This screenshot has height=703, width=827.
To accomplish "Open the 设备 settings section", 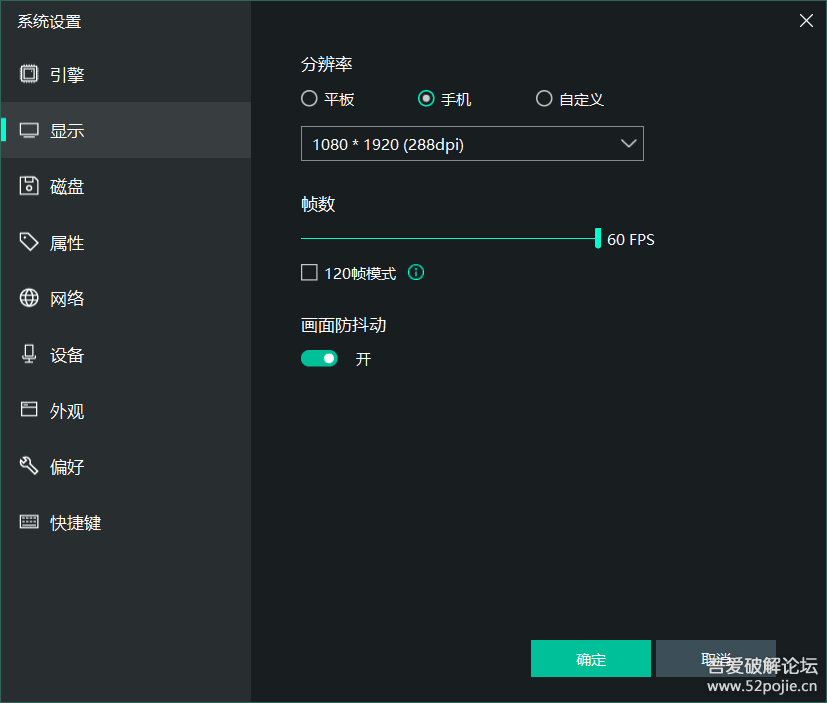I will pos(126,354).
